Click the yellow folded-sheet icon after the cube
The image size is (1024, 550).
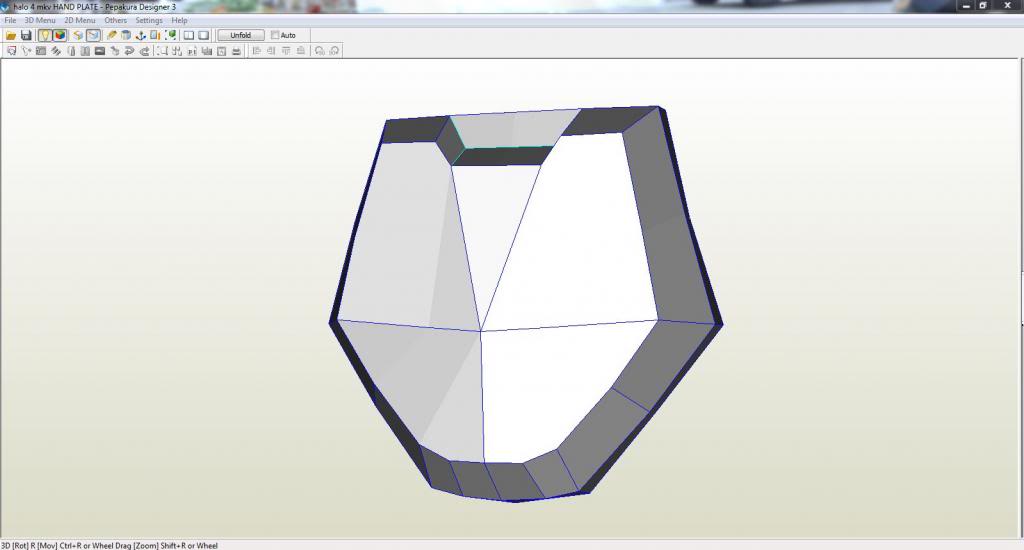[78, 35]
